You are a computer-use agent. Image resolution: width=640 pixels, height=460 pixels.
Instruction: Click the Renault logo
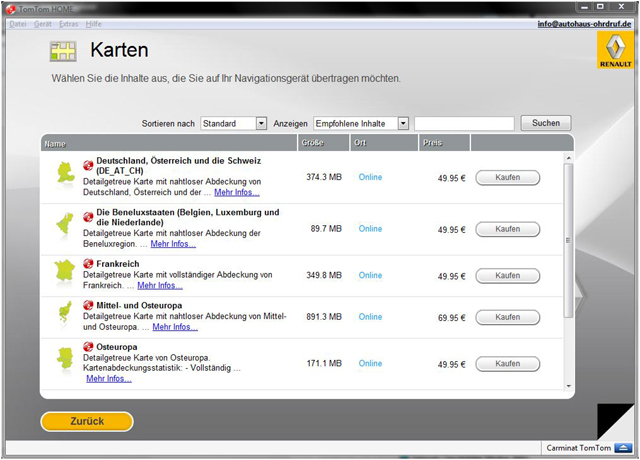pos(614,49)
